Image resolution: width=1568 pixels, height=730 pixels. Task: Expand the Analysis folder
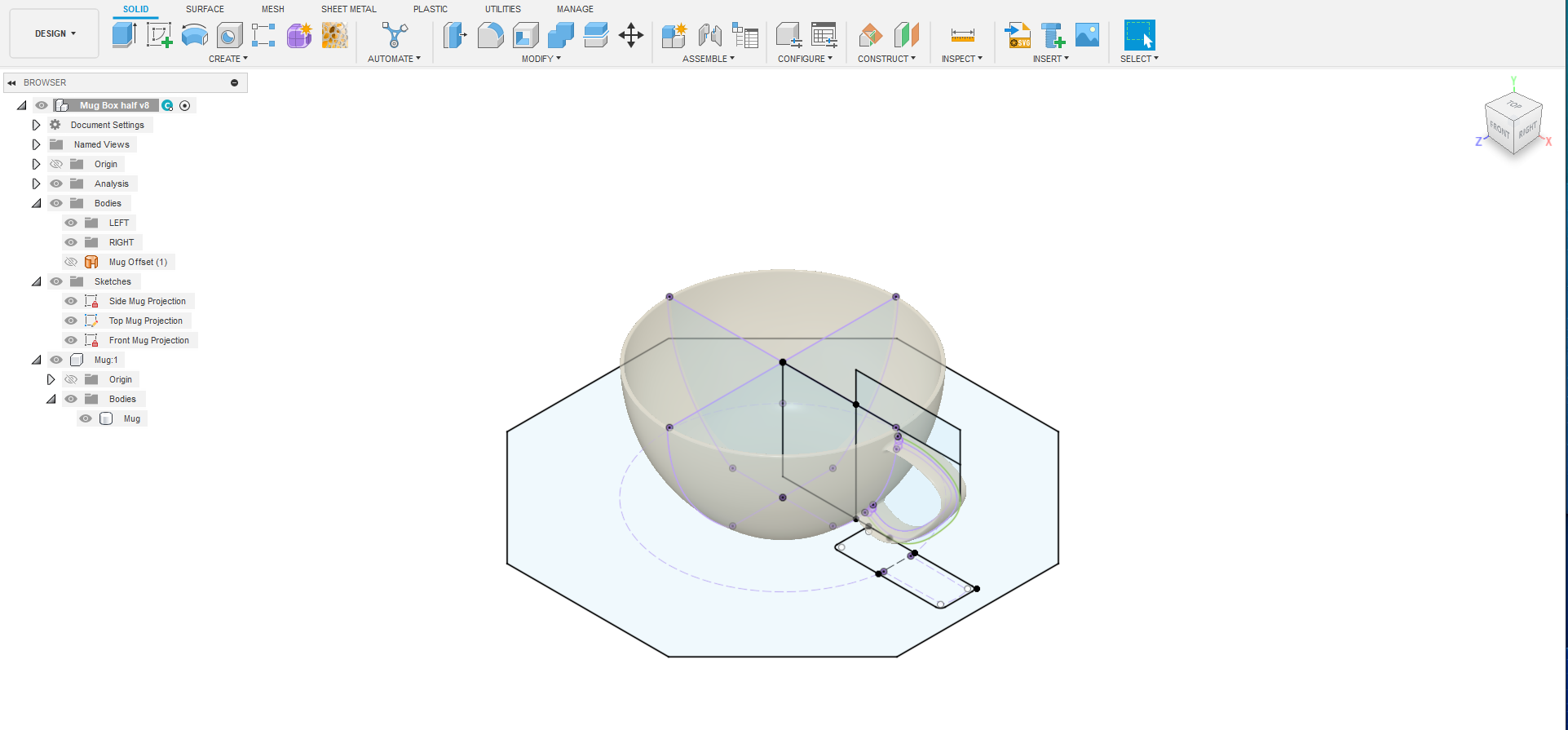click(x=36, y=184)
